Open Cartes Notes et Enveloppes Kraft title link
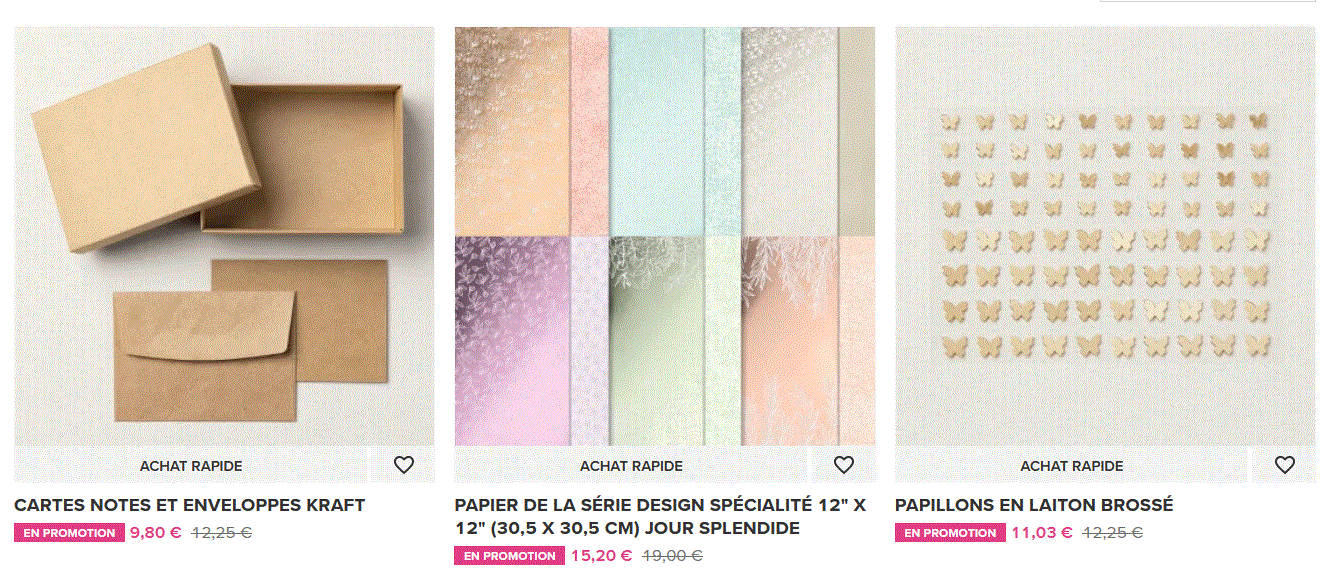1329x576 pixels. tap(190, 505)
